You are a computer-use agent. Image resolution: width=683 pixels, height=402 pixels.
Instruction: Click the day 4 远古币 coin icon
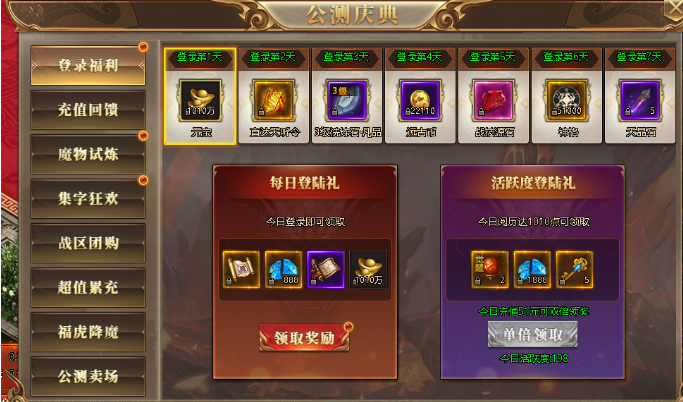coord(420,101)
